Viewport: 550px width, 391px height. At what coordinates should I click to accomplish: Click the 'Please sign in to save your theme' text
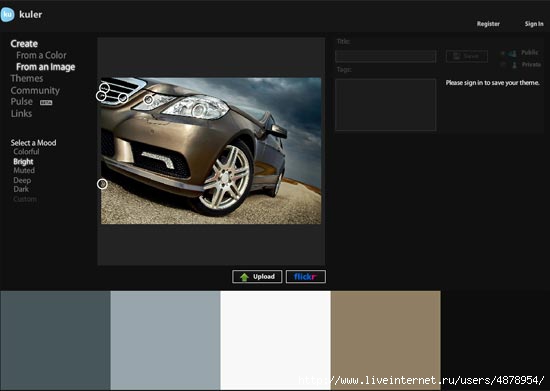tap(492, 83)
